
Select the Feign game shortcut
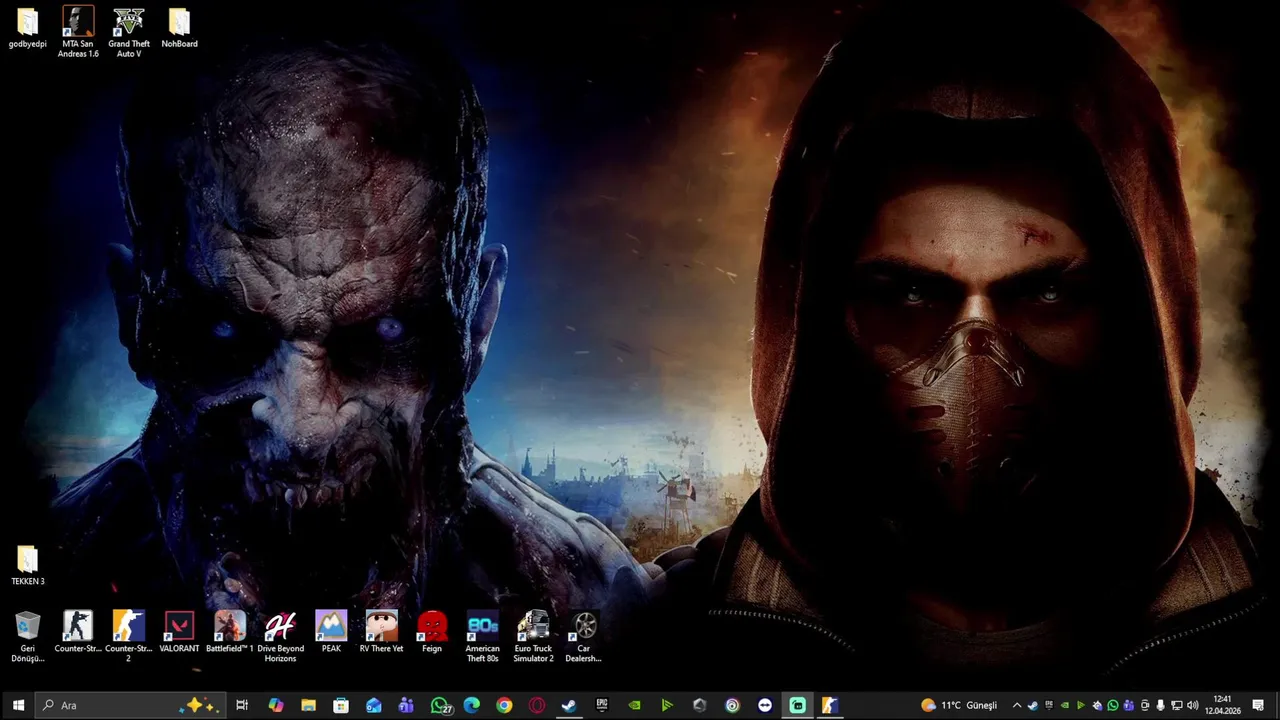pyautogui.click(x=432, y=633)
